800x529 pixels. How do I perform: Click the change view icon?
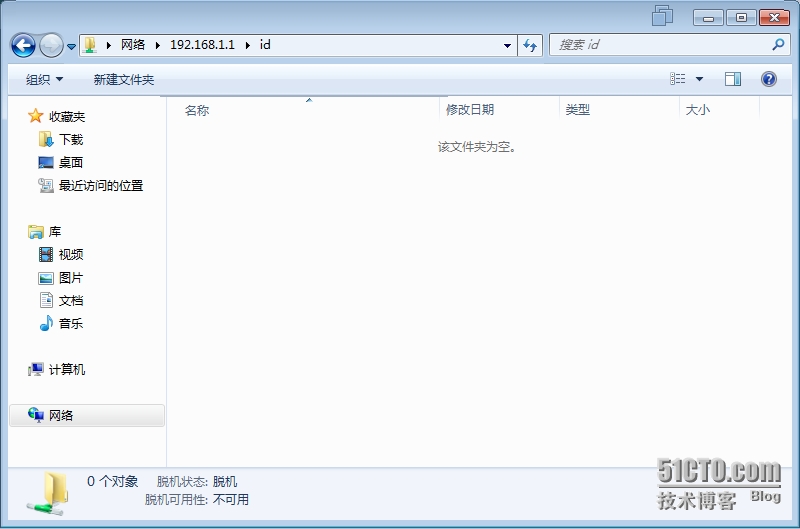[x=678, y=79]
